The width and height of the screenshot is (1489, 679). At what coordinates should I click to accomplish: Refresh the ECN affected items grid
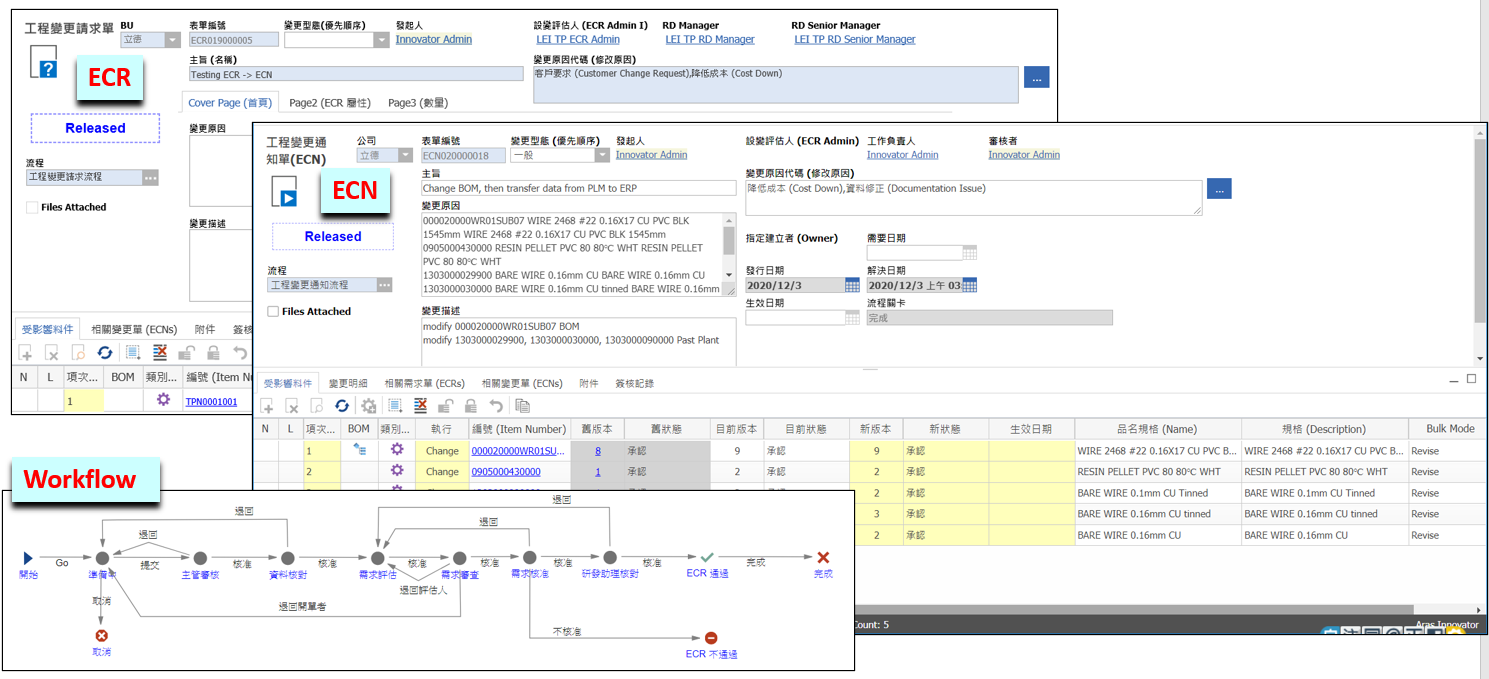pos(342,406)
